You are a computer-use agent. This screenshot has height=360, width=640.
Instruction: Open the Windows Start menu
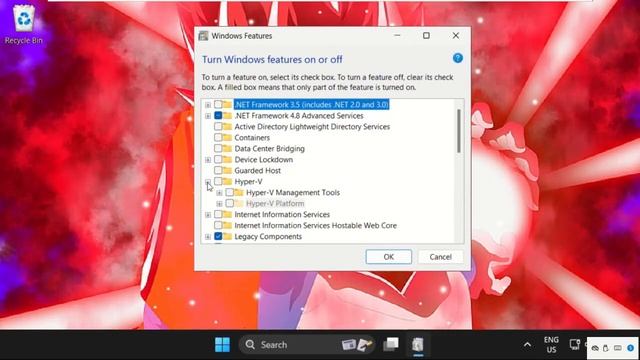pos(222,345)
